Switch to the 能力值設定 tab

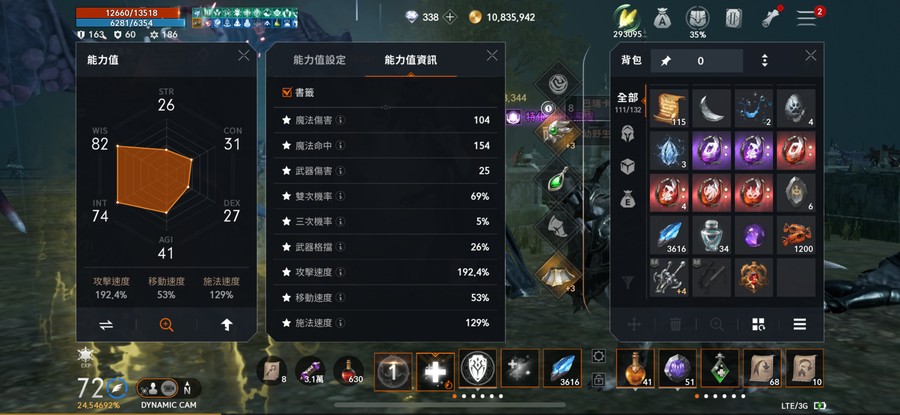tap(320, 60)
